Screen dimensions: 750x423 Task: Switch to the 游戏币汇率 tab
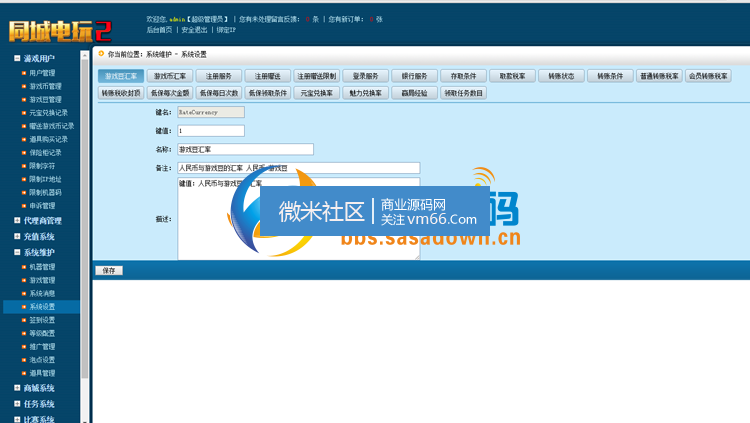170,76
